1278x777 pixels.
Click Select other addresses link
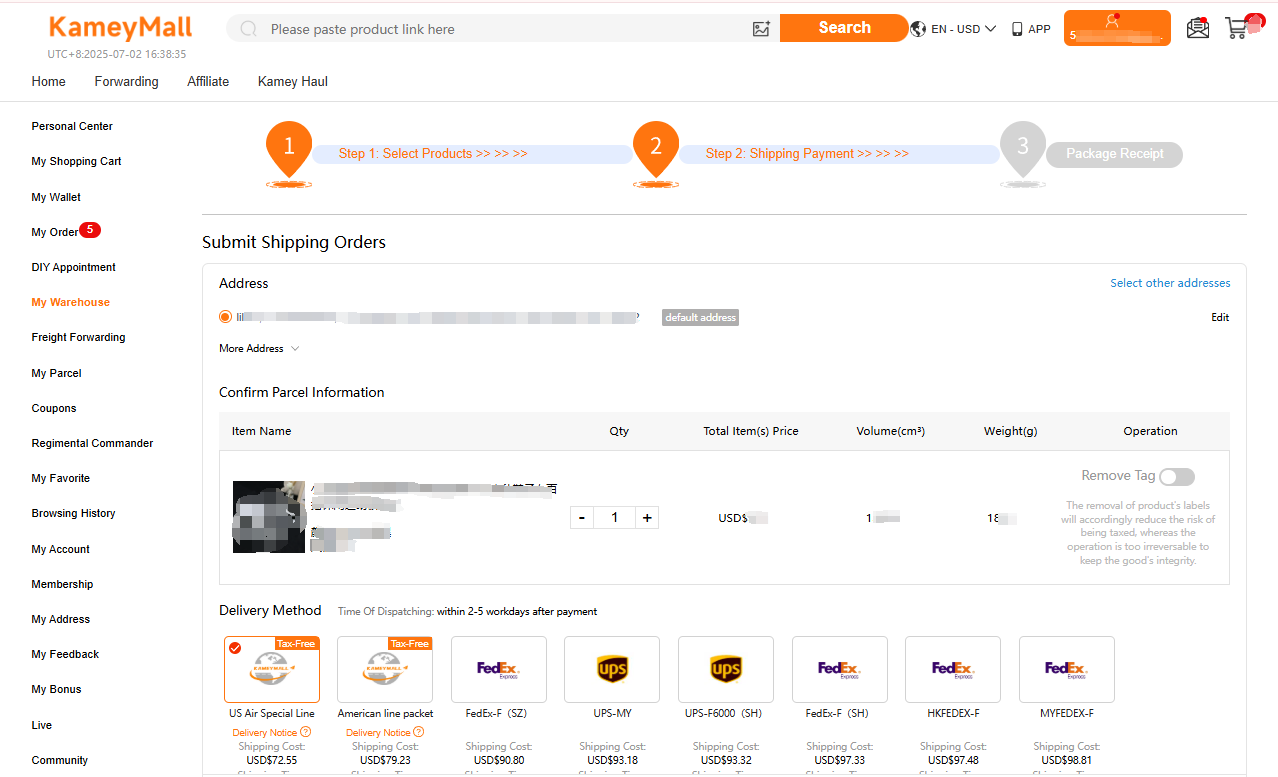point(1170,283)
